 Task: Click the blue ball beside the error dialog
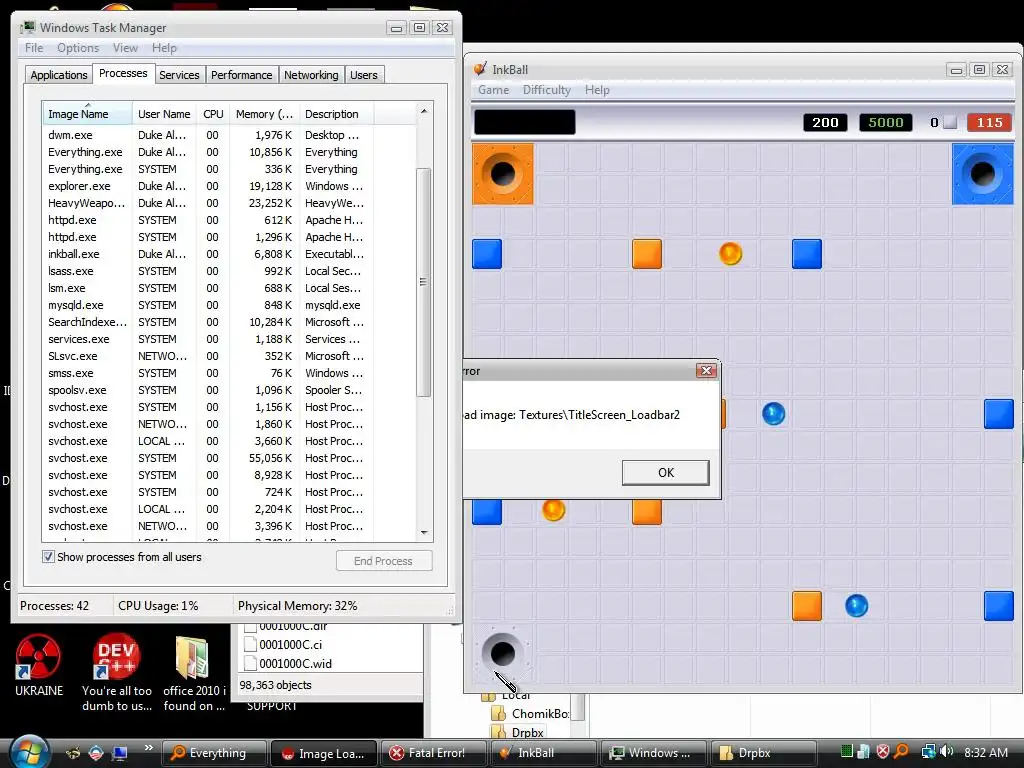point(773,413)
